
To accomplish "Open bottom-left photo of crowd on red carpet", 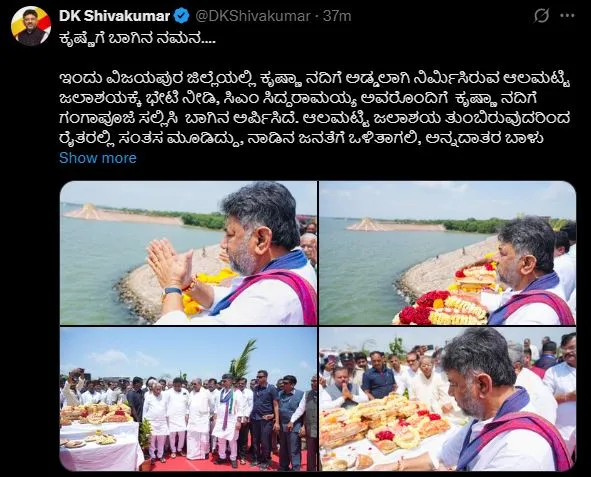I will [x=188, y=399].
